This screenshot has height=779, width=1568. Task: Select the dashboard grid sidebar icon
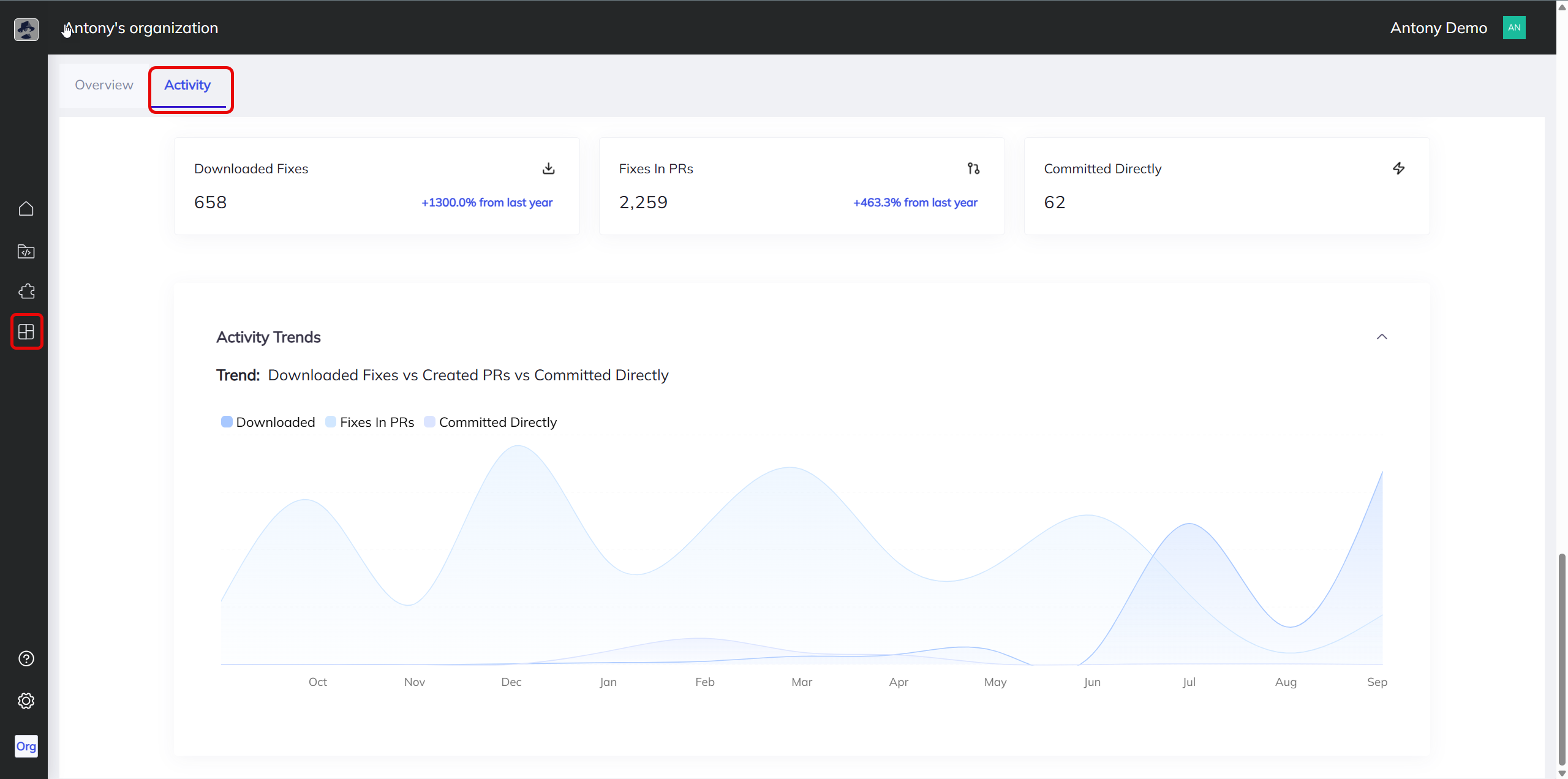pos(26,331)
